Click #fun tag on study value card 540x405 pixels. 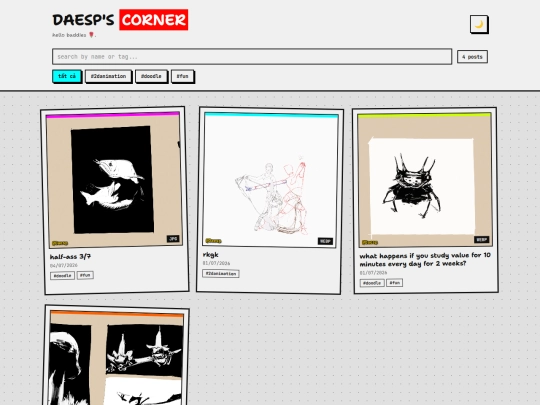(x=395, y=283)
